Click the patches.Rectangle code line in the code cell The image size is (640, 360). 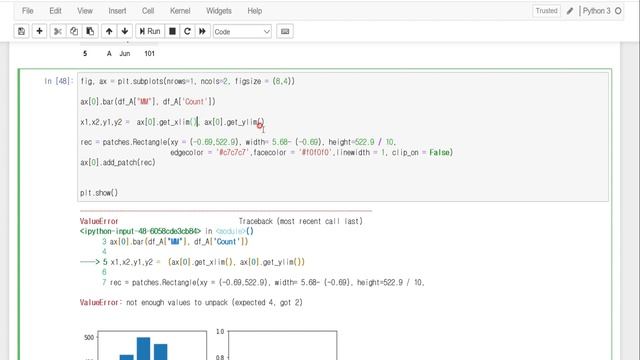pyautogui.click(x=238, y=142)
